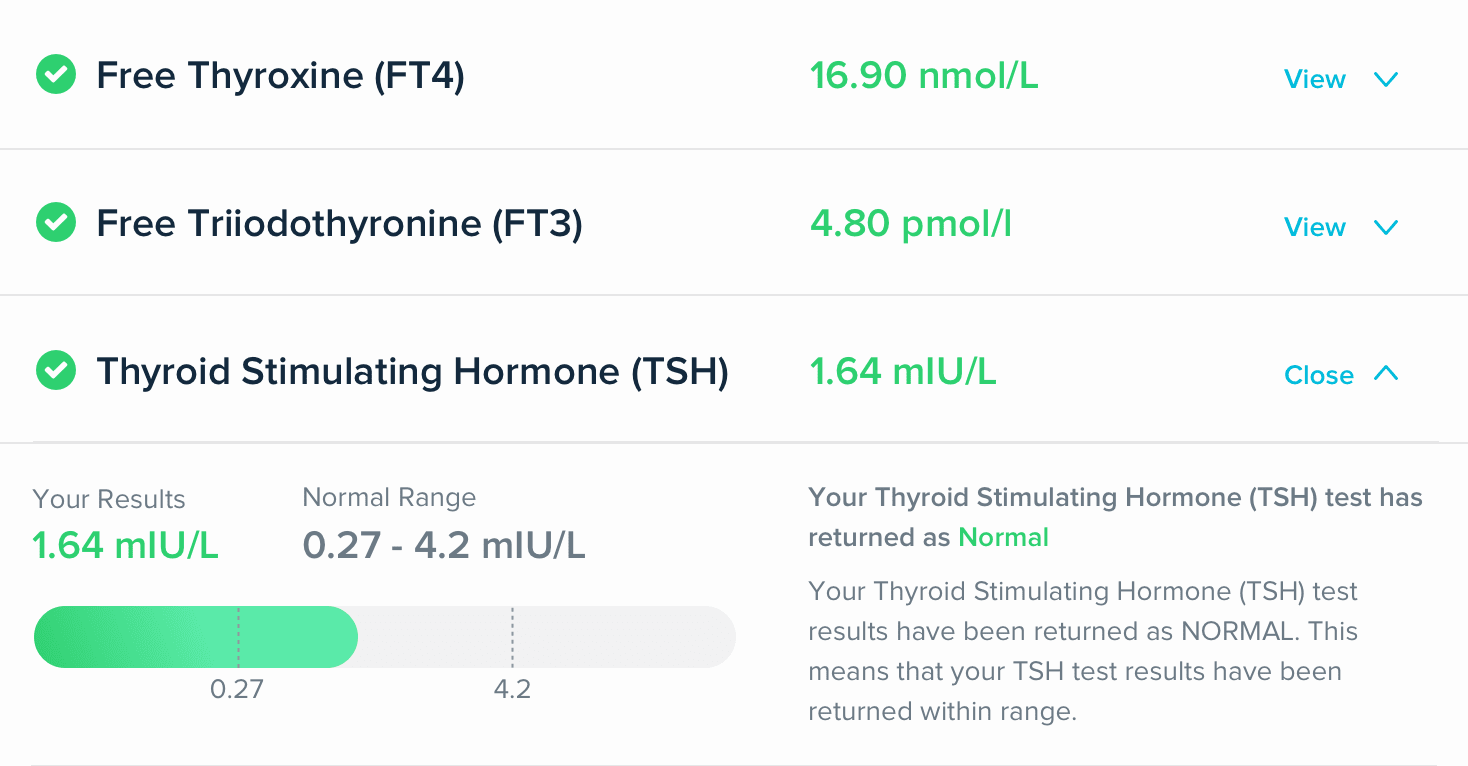The image size is (1468, 766).
Task: Click the green checkmark beside Free Triiodothyronine
Action: 56,223
